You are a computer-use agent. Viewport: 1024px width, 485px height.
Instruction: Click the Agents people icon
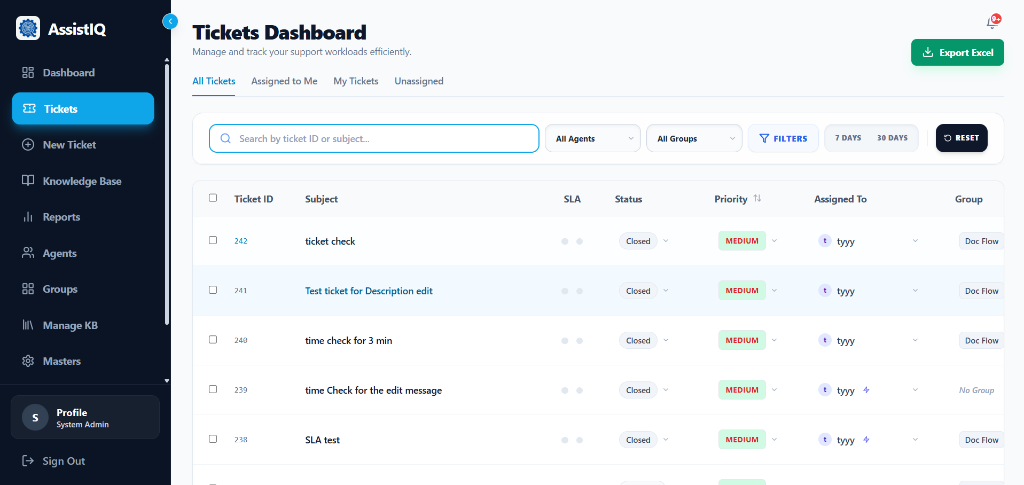[x=27, y=253]
